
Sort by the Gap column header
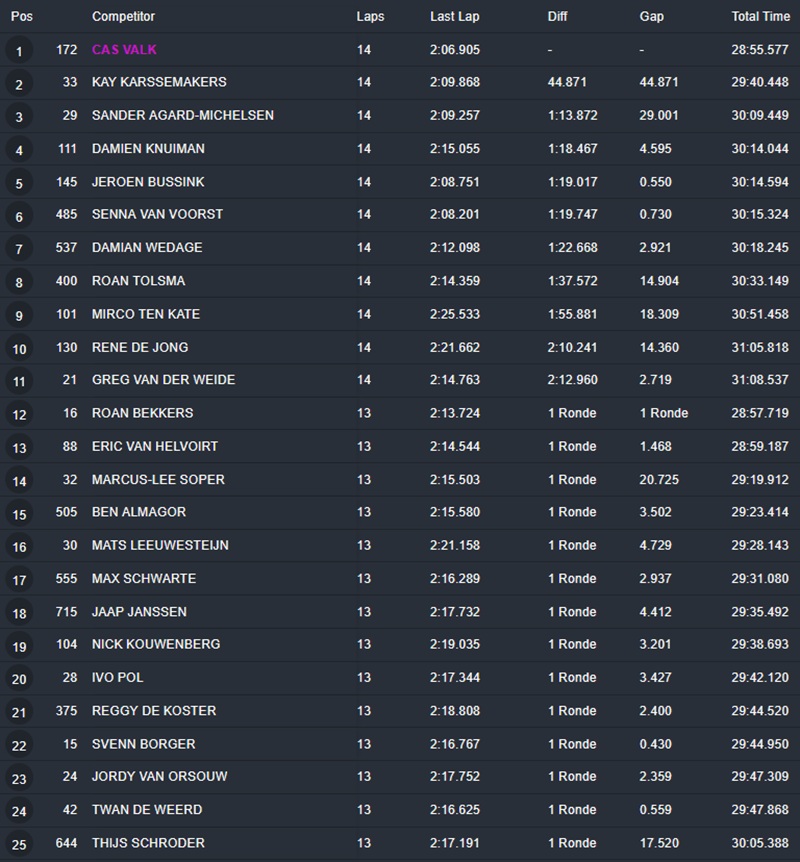pyautogui.click(x=651, y=17)
